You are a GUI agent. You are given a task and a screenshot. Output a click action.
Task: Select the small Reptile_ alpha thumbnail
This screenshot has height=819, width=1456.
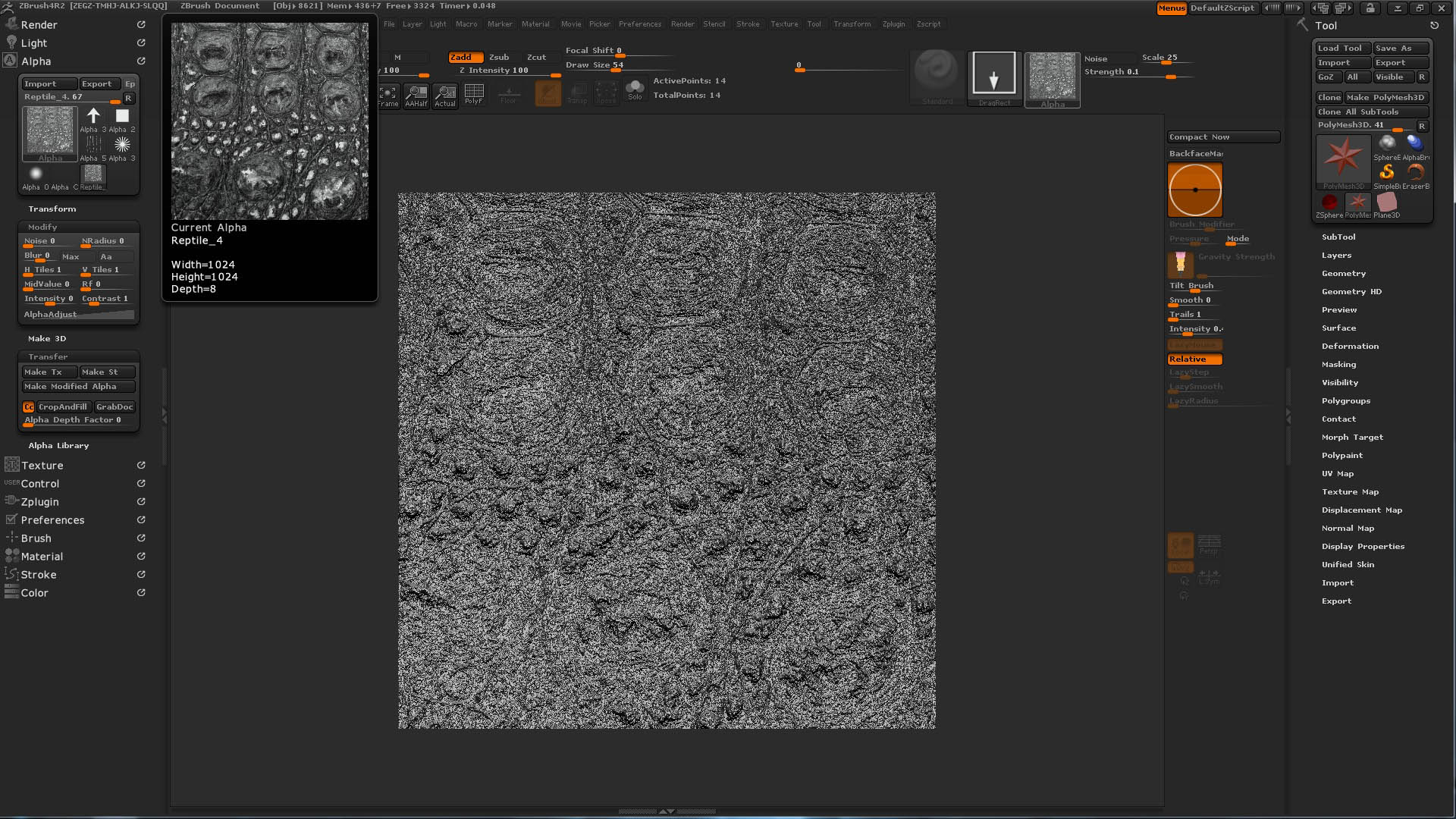pos(93,177)
